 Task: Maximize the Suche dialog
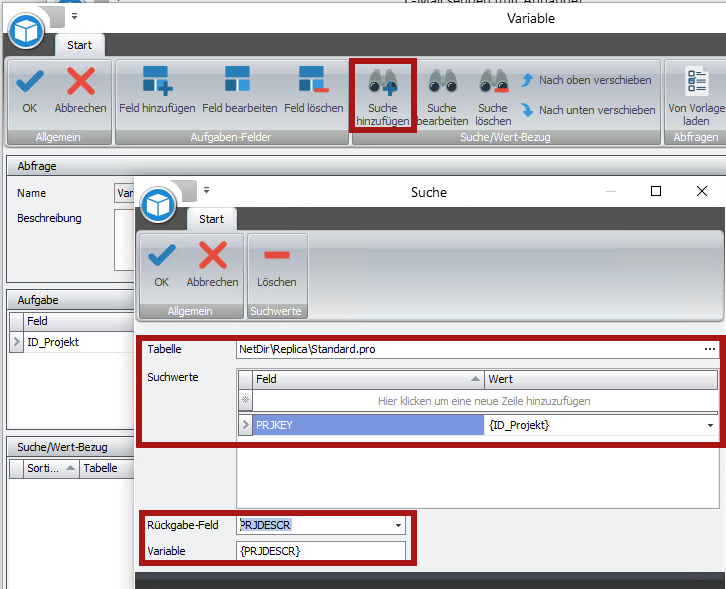(656, 191)
